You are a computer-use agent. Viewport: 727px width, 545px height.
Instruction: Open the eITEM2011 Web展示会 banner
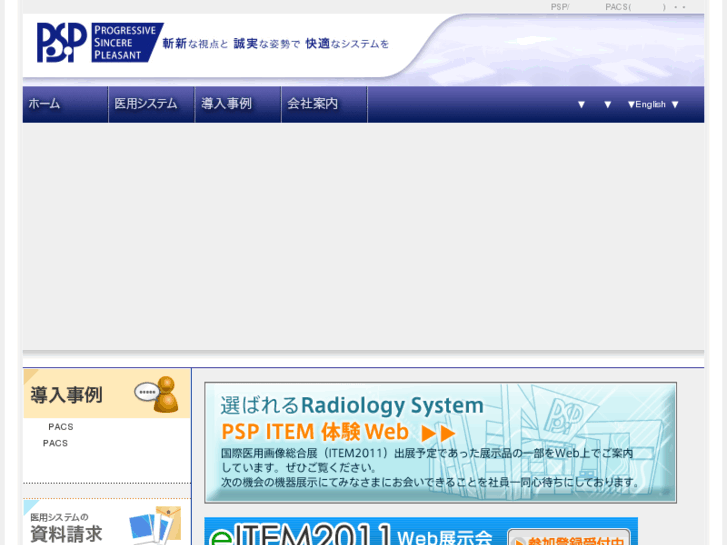tap(421, 532)
